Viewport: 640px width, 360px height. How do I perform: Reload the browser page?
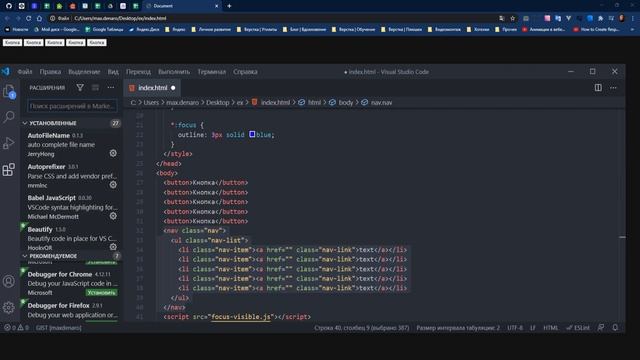coord(29,18)
